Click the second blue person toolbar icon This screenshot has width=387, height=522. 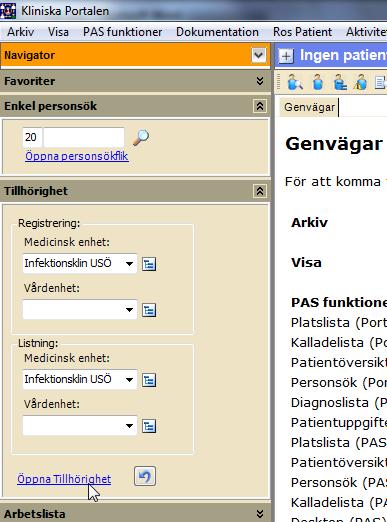[x=318, y=82]
